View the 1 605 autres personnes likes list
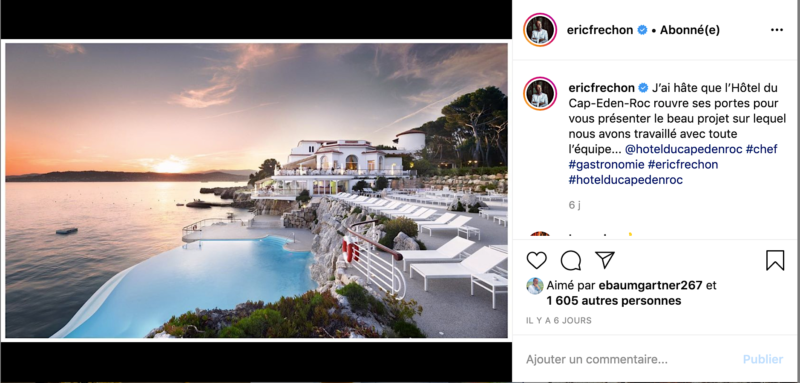The height and width of the screenshot is (383, 800). [x=614, y=301]
